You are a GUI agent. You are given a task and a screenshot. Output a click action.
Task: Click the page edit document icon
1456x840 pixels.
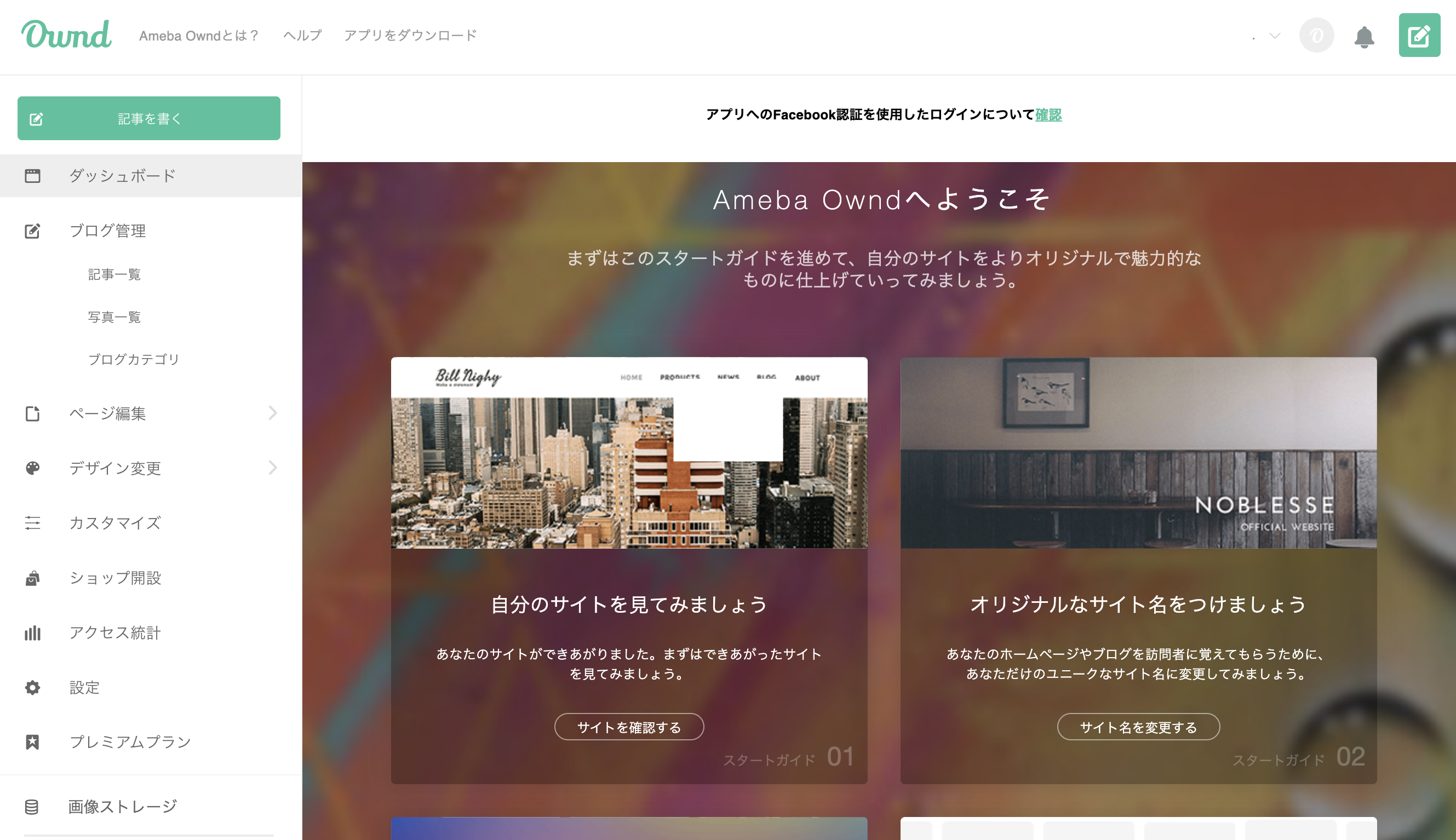32,413
